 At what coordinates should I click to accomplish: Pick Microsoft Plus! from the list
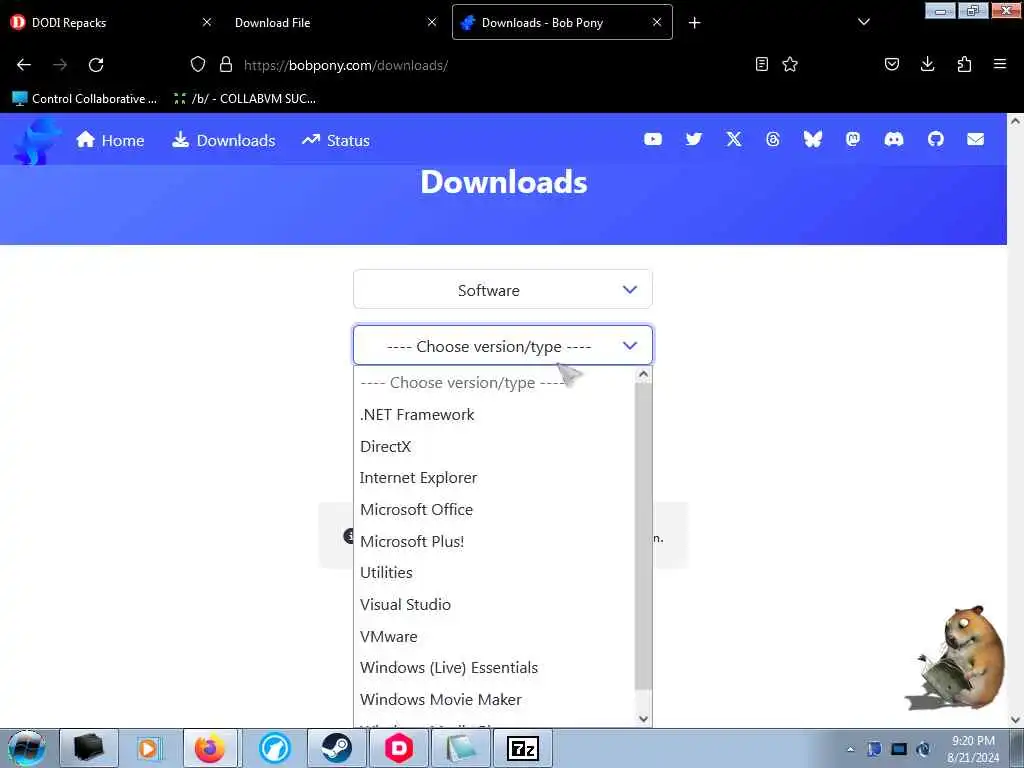(494, 541)
